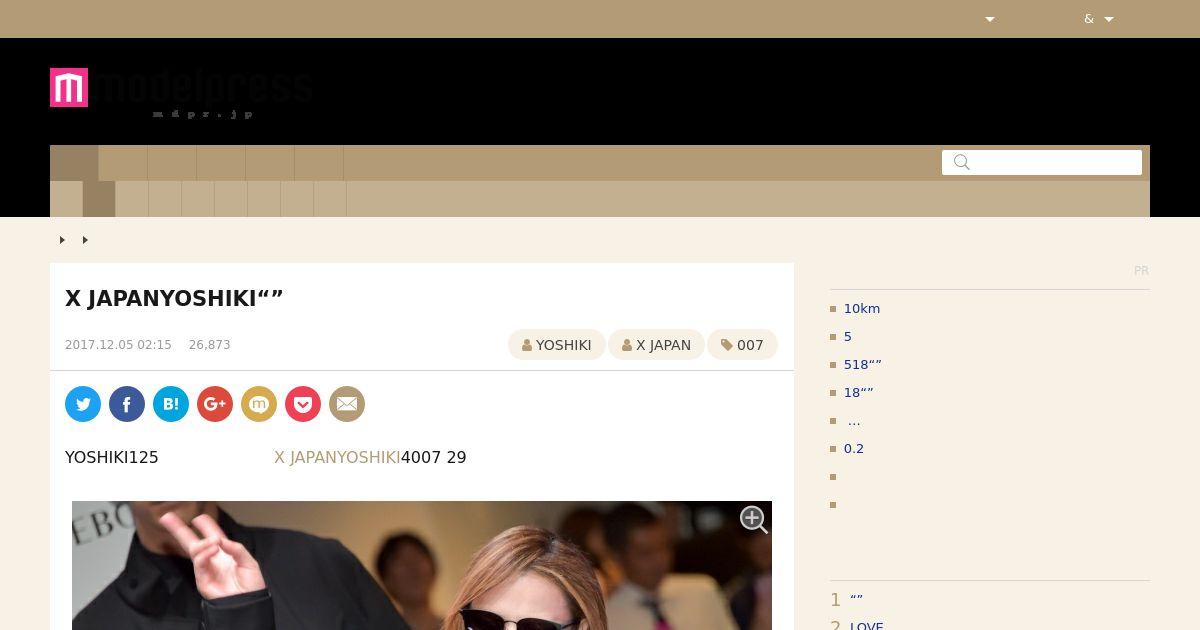Share article on Facebook
This screenshot has height=630, width=1200.
click(127, 404)
